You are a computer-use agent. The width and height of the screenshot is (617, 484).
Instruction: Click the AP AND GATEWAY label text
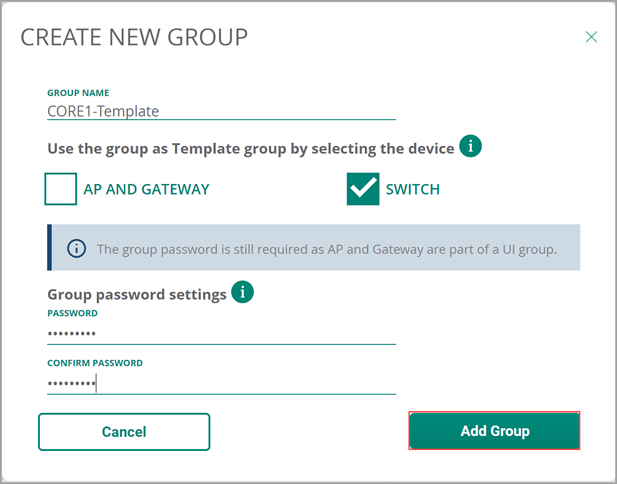(x=146, y=189)
